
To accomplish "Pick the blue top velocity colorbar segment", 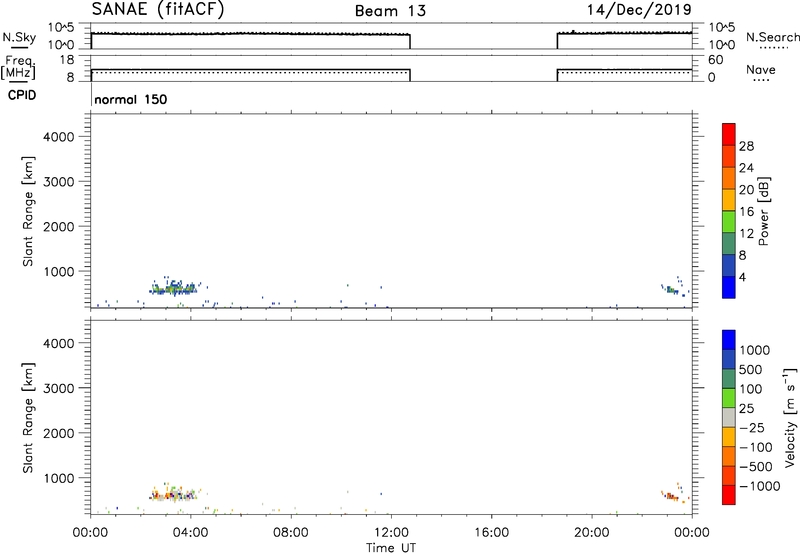I will click(729, 340).
